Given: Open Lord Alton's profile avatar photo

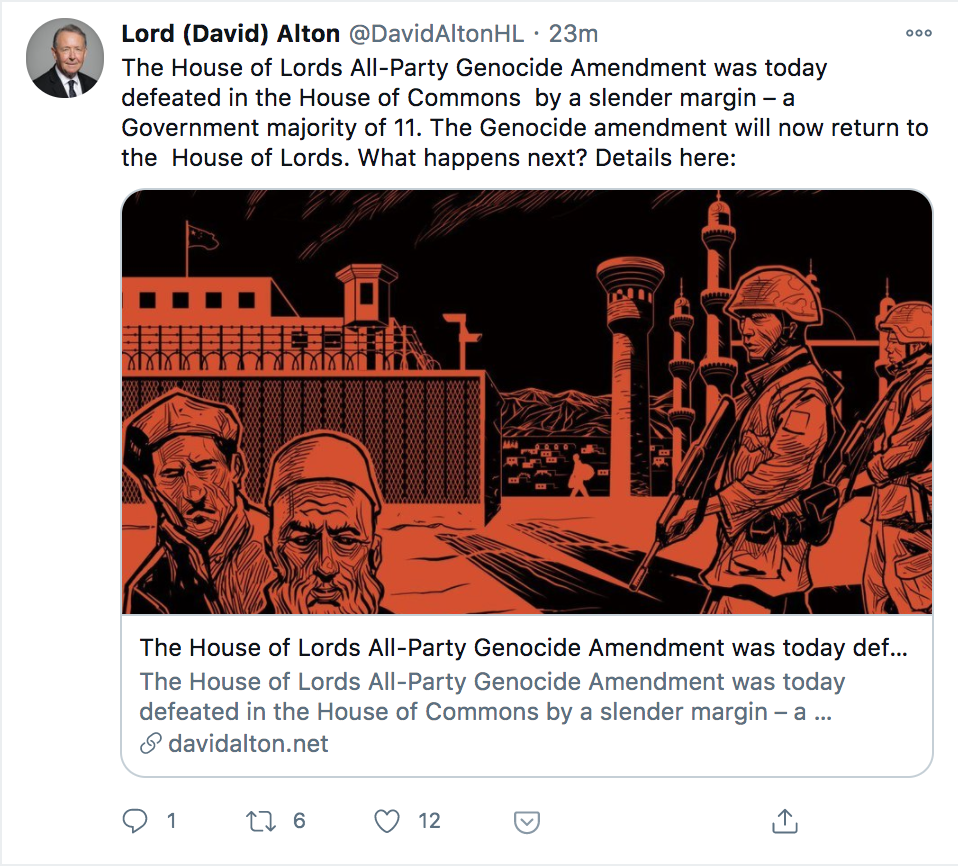Looking at the screenshot, I should pyautogui.click(x=65, y=58).
